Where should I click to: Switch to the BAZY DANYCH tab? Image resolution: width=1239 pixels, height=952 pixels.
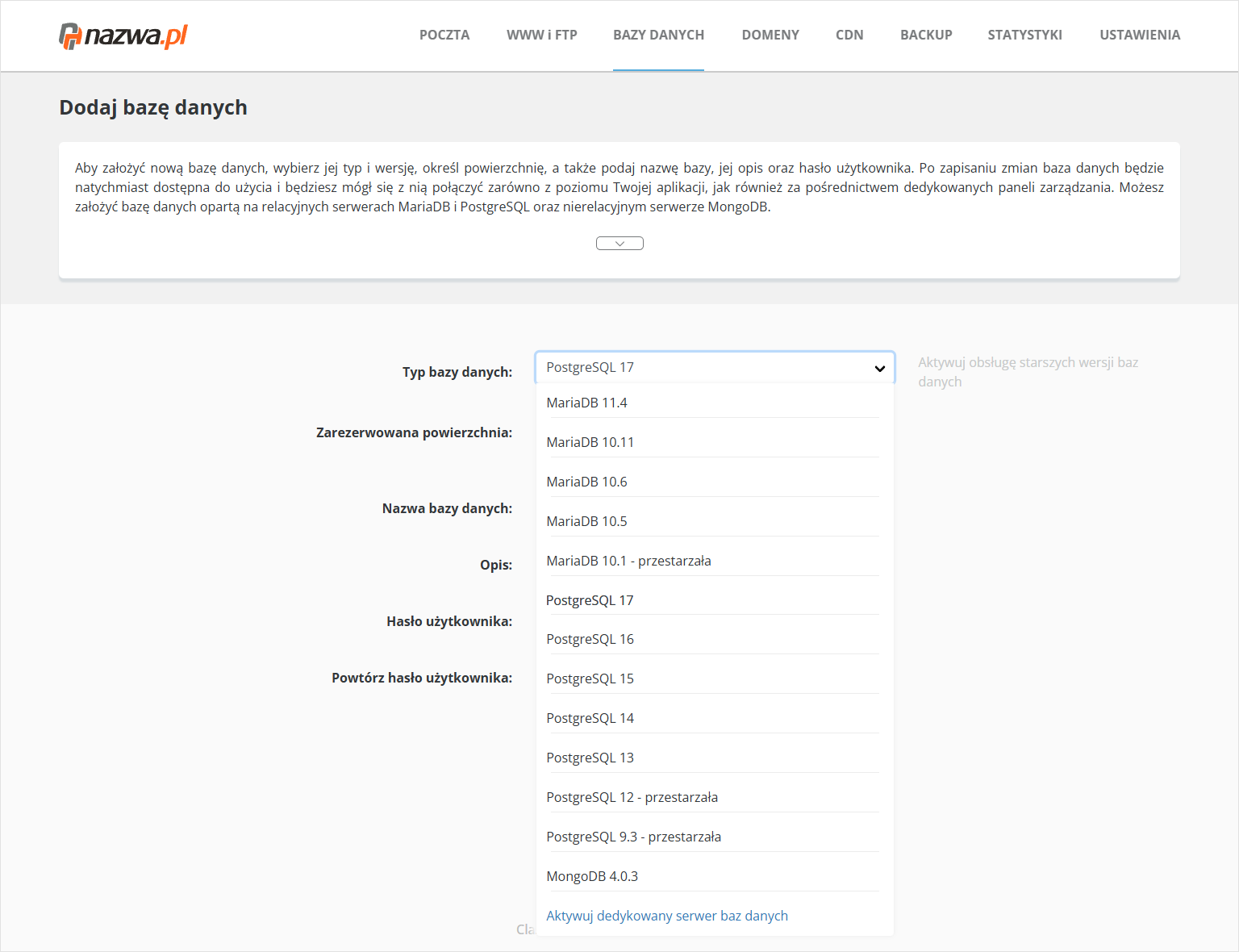tap(658, 35)
